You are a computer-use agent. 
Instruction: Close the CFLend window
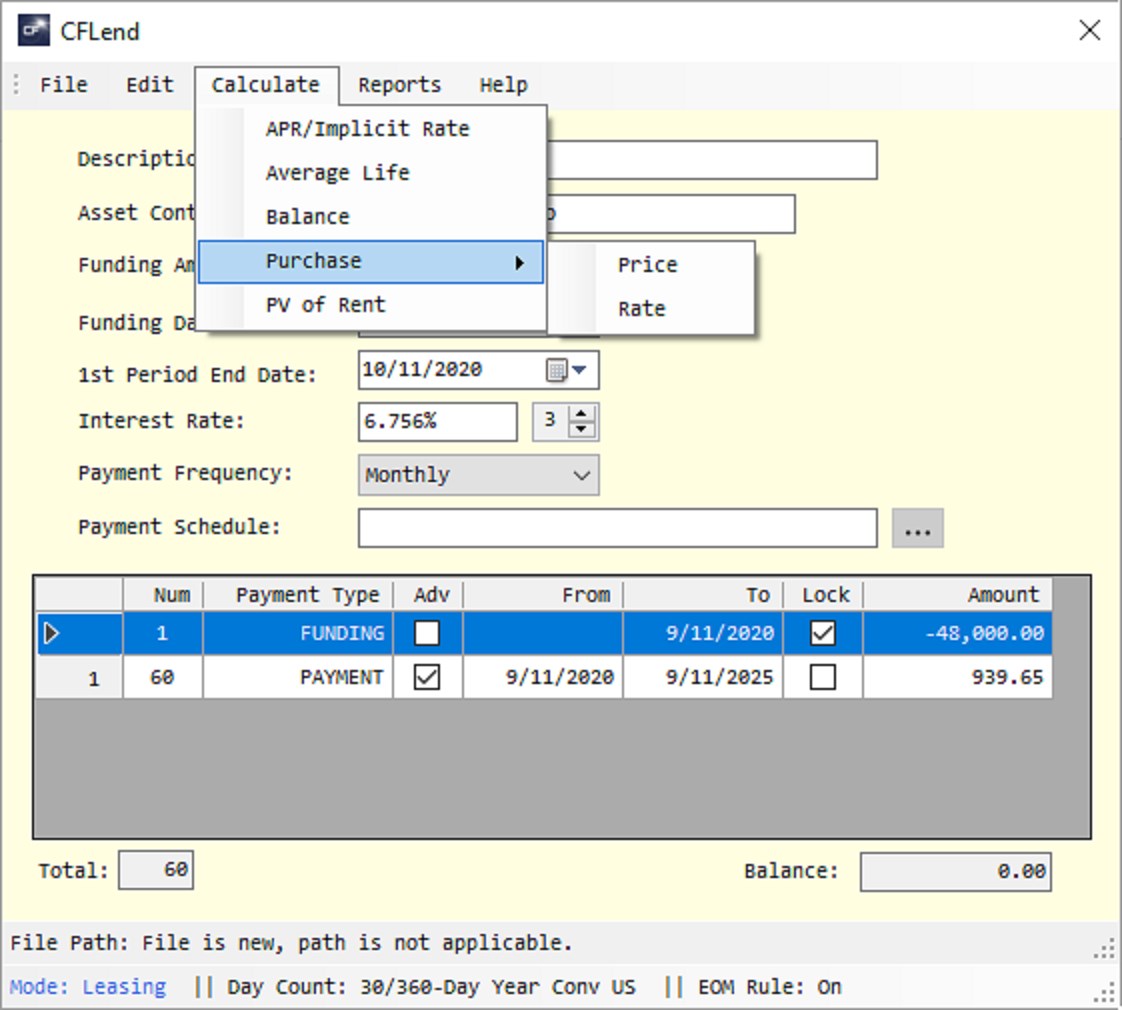click(1090, 30)
